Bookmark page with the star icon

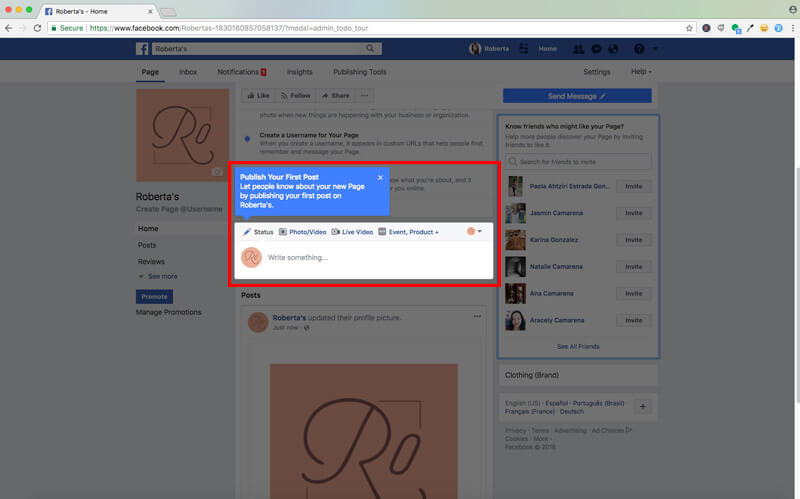[689, 28]
